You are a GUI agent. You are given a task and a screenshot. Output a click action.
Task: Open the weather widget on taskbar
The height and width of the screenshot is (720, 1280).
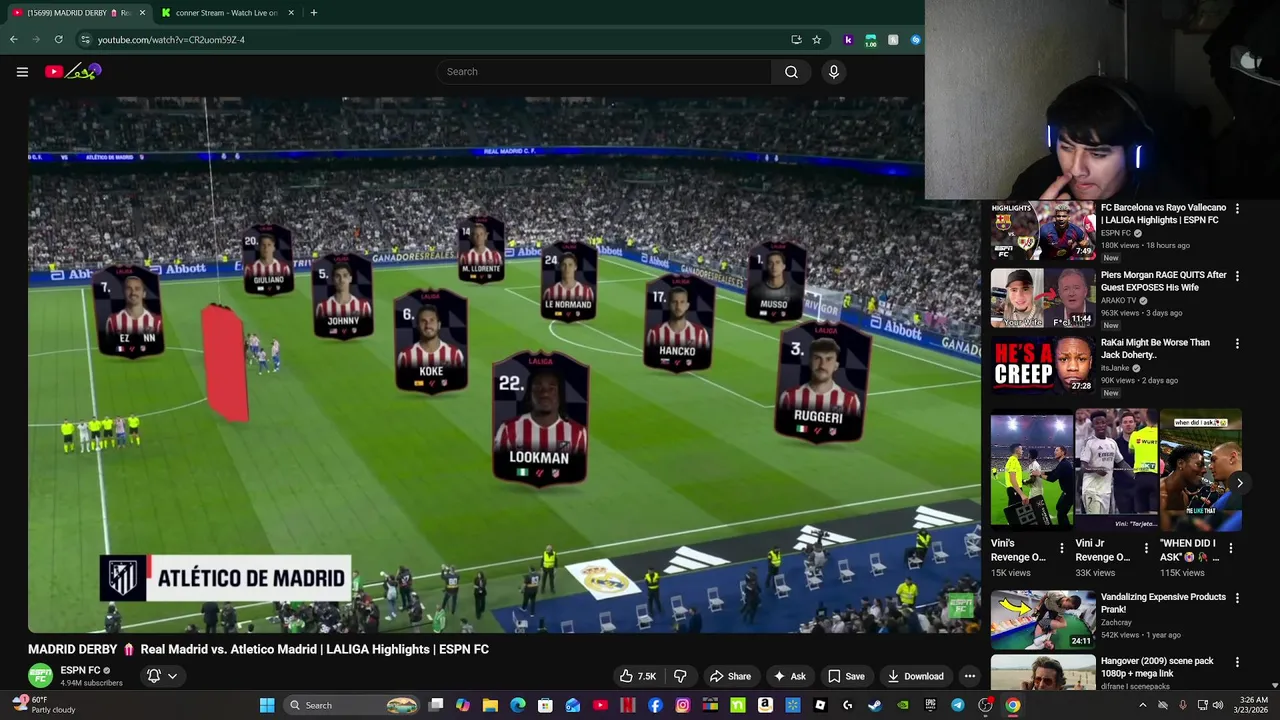45,705
